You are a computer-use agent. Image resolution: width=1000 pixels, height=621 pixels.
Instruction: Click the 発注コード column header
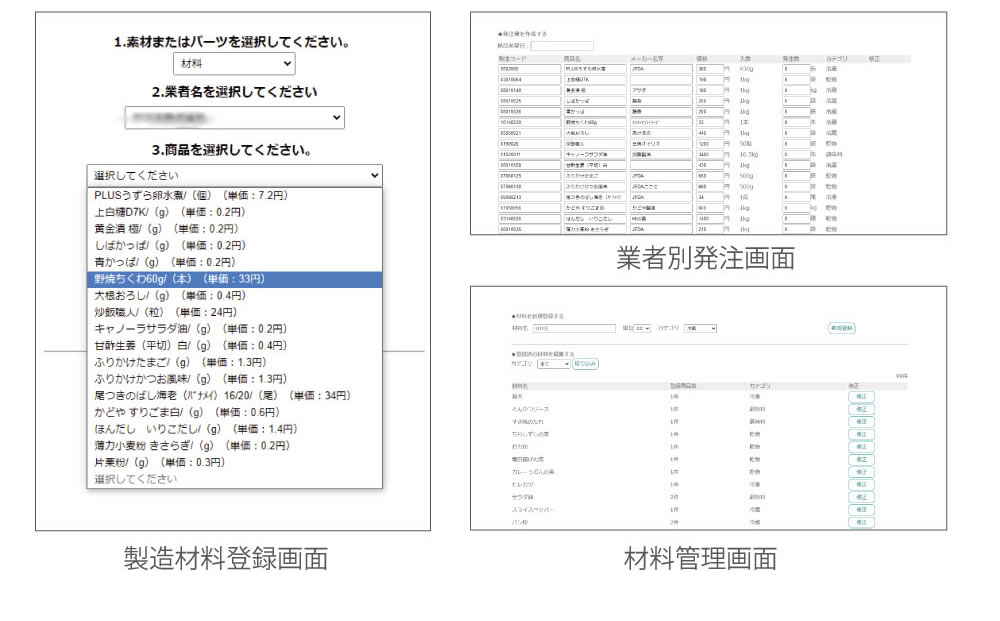[512, 59]
